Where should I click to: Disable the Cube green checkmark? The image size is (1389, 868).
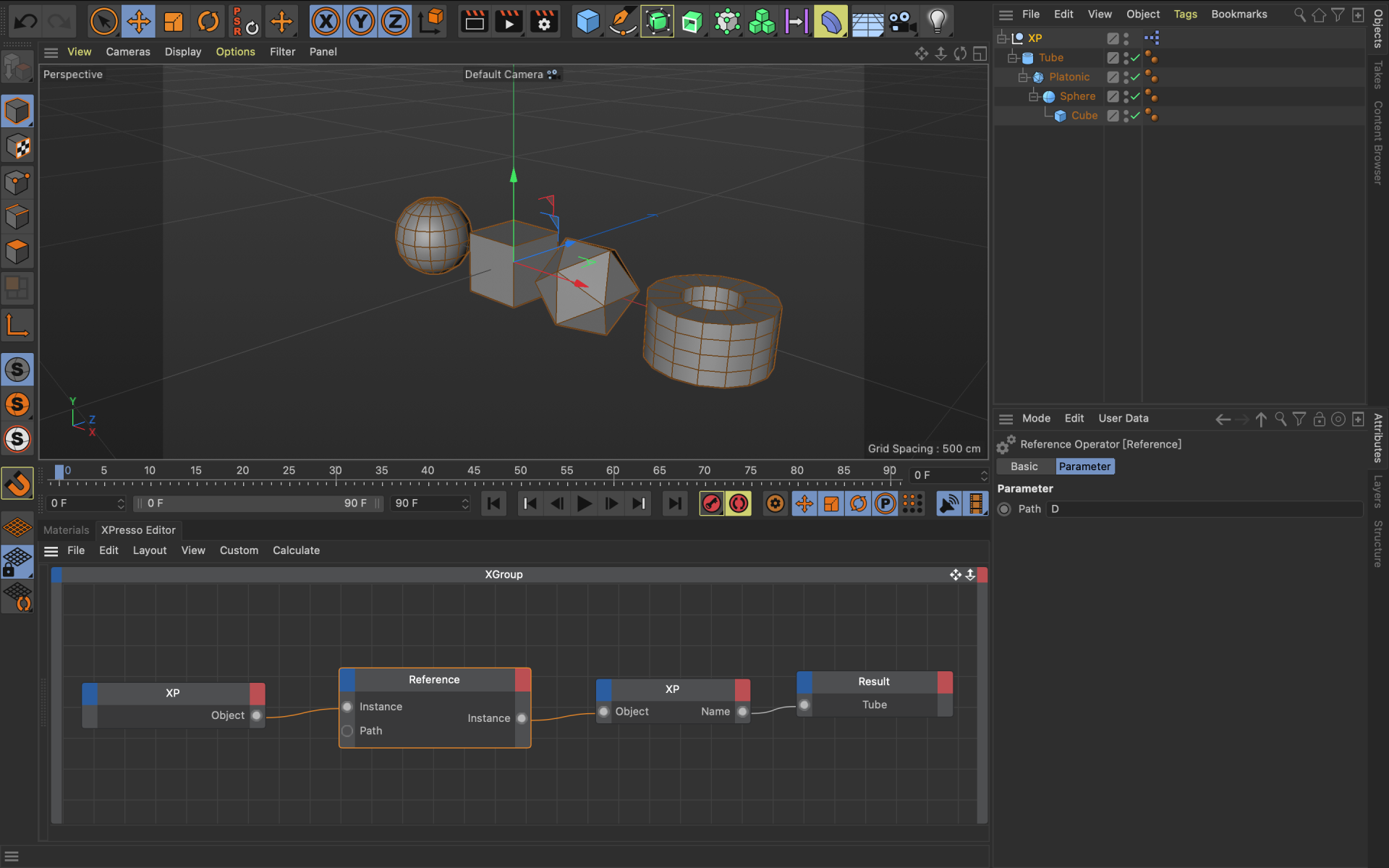coord(1135,116)
